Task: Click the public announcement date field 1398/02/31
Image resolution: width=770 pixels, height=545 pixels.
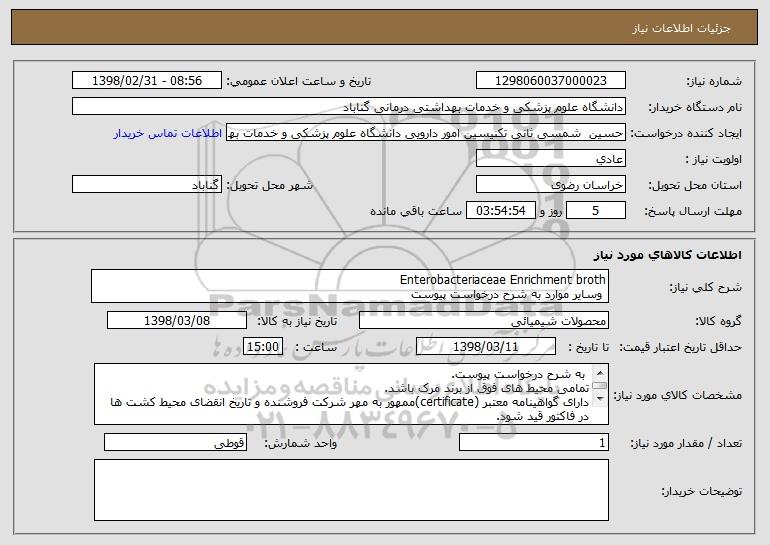Action: [x=147, y=81]
